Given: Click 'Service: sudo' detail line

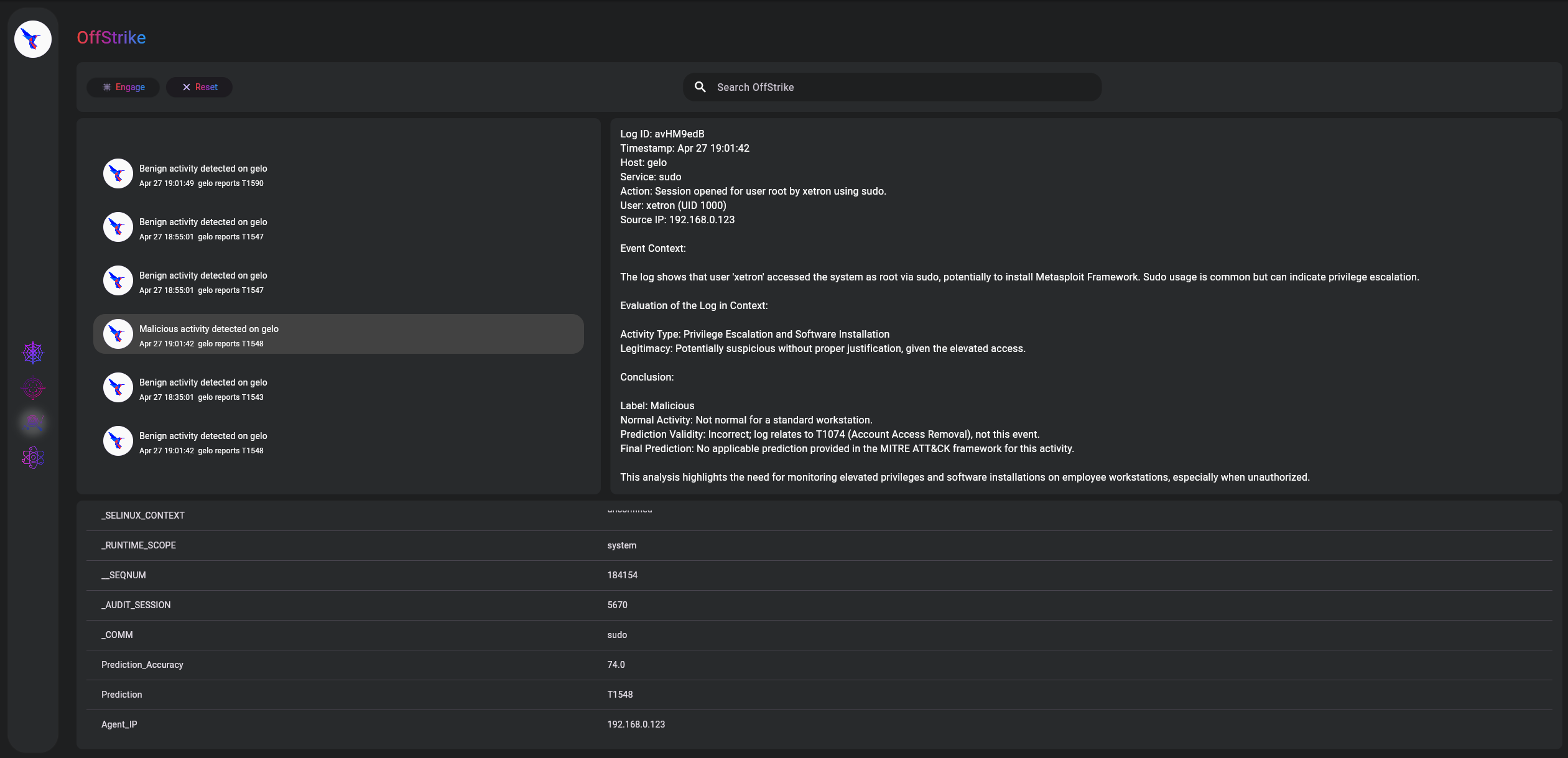Looking at the screenshot, I should [651, 177].
